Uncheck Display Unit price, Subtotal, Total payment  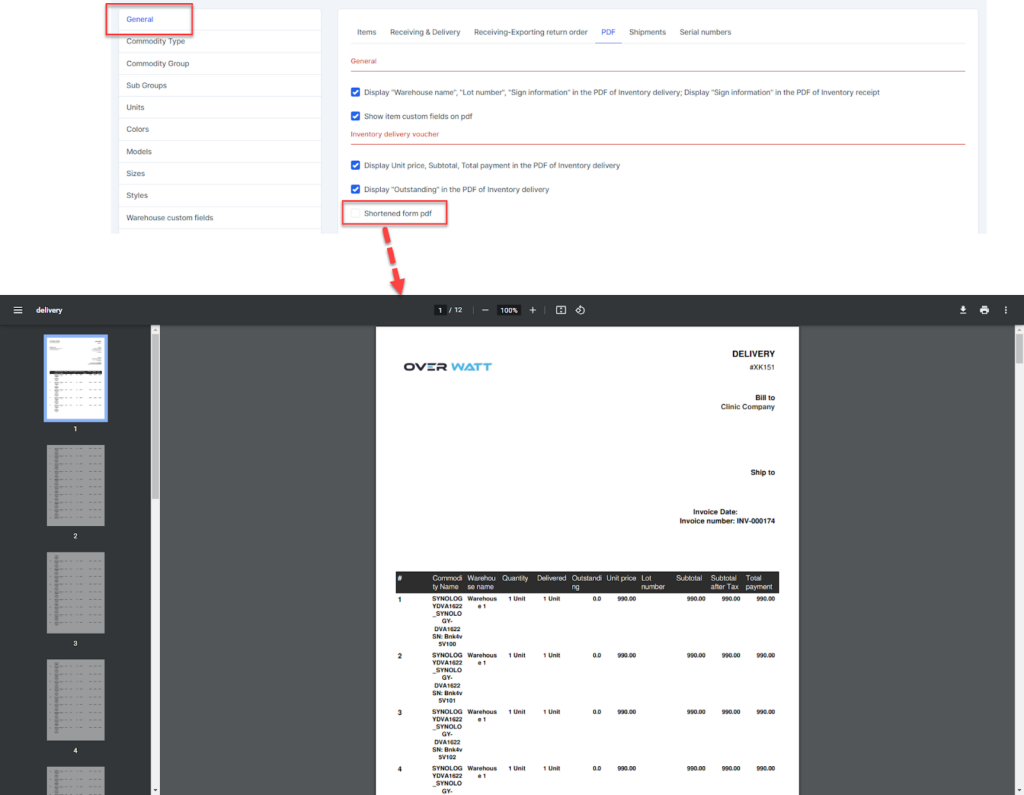(355, 165)
